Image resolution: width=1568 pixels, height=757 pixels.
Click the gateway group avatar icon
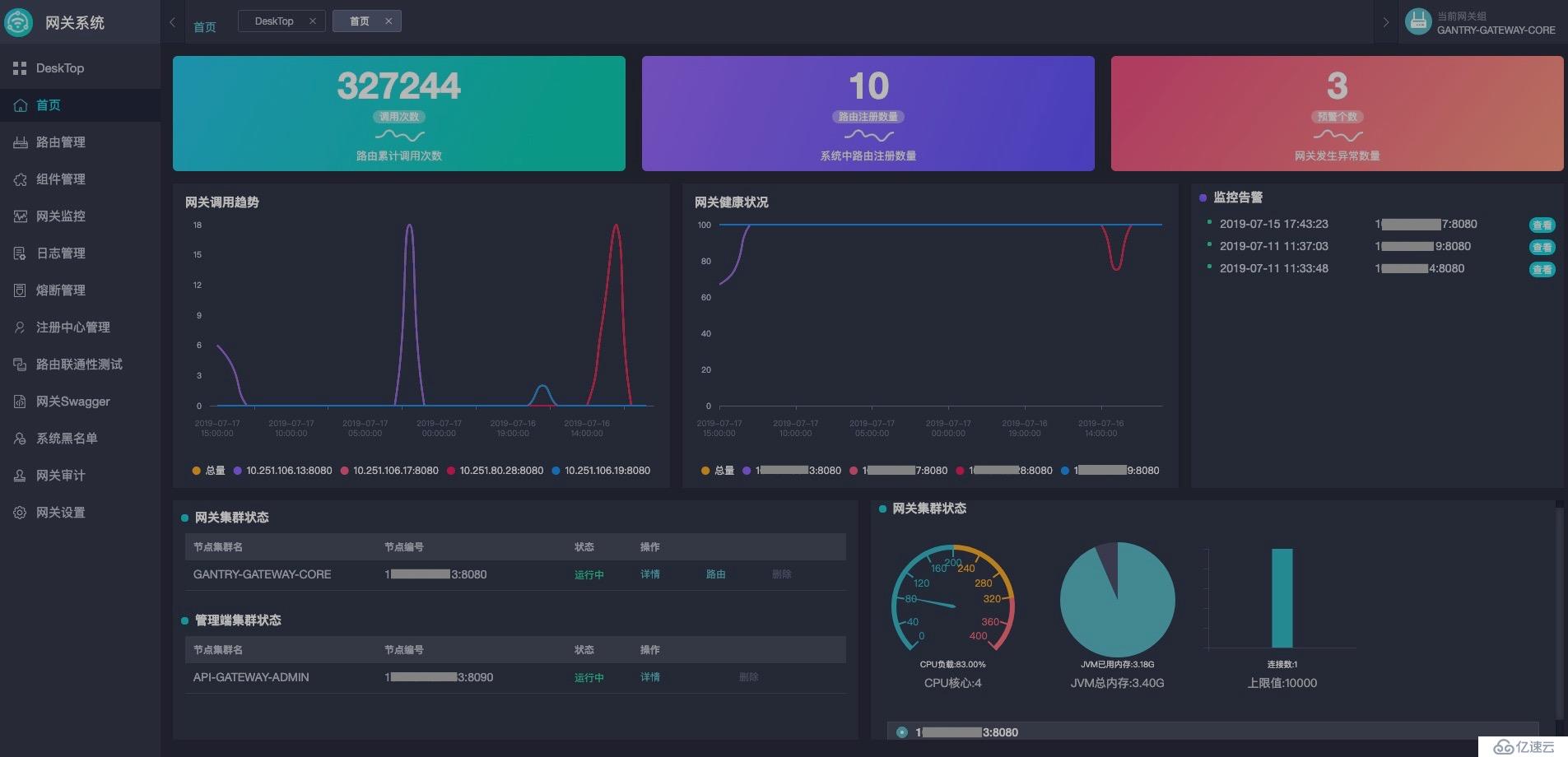[1417, 21]
